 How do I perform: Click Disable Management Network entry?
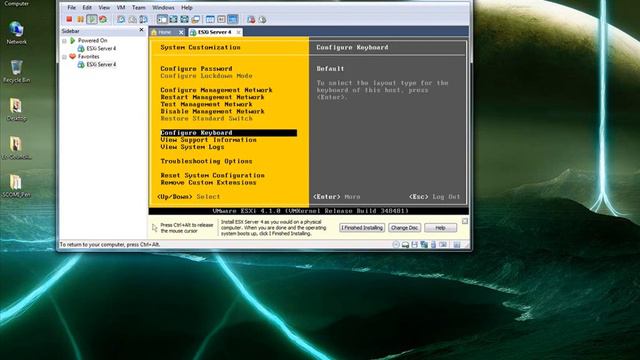(212, 111)
